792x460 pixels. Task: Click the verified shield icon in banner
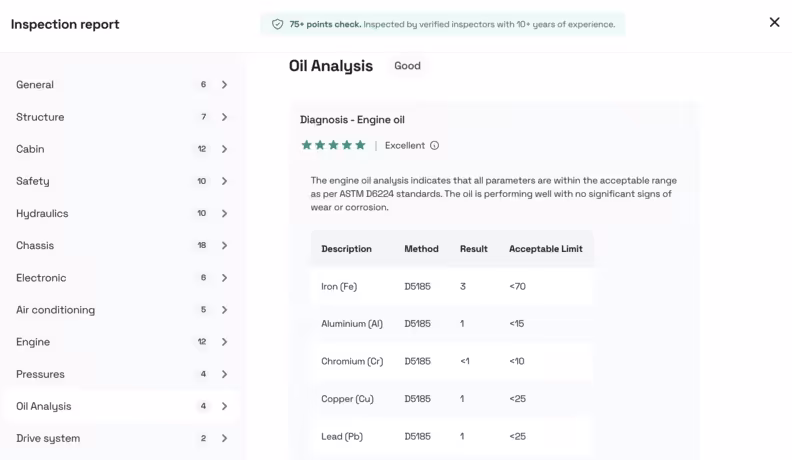277,24
